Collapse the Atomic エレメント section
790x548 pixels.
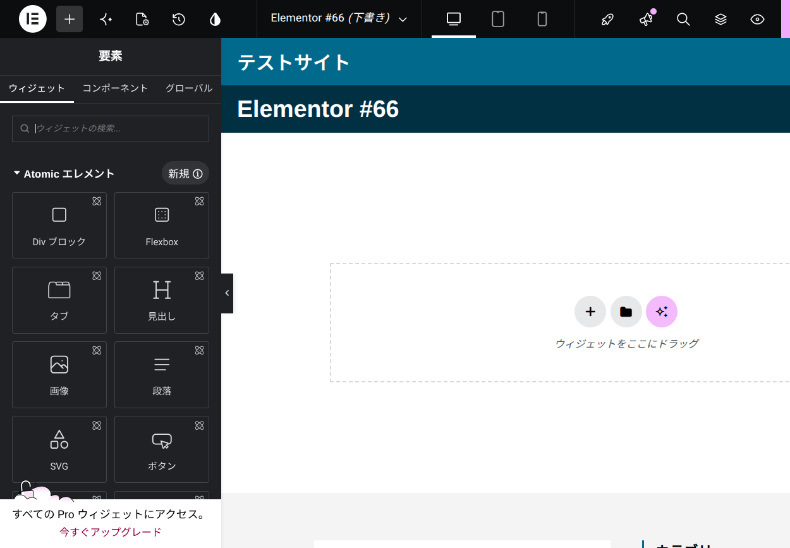pos(64,174)
